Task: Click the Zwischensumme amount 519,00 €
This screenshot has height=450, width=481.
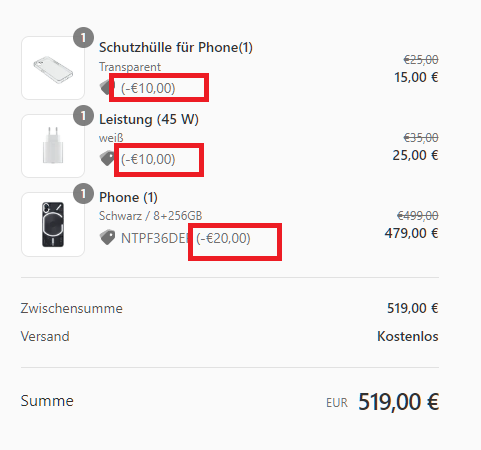Action: [412, 308]
